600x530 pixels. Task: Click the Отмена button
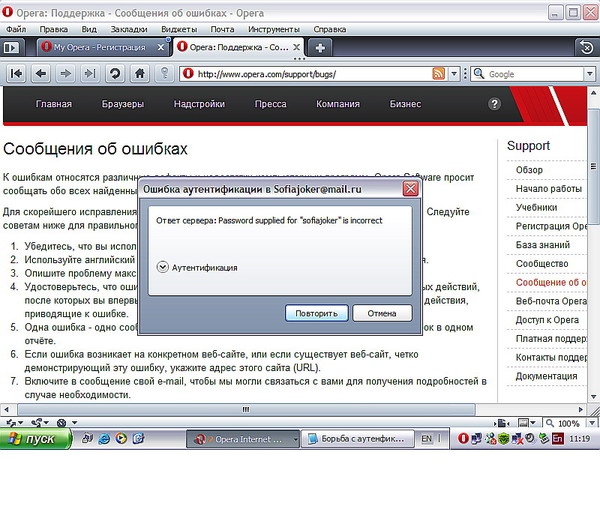382,313
